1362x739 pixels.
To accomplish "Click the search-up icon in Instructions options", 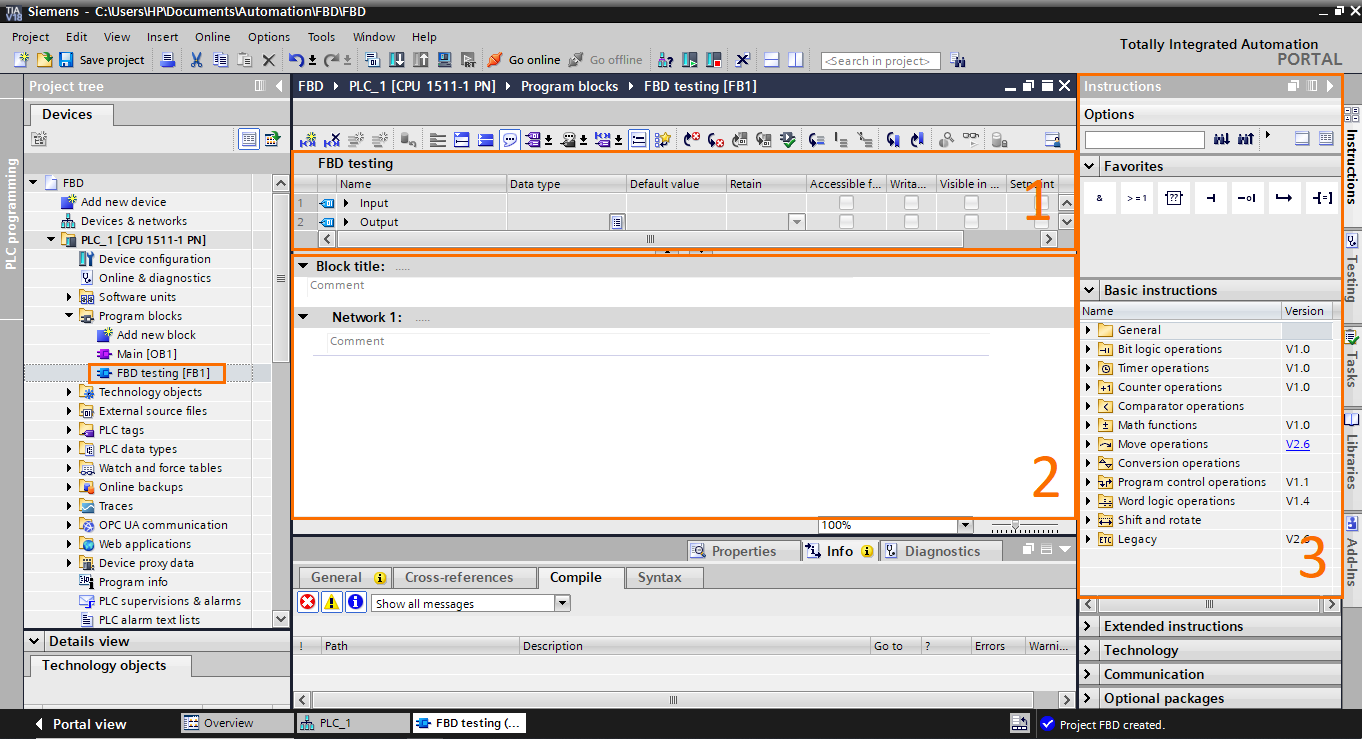I will point(1245,138).
